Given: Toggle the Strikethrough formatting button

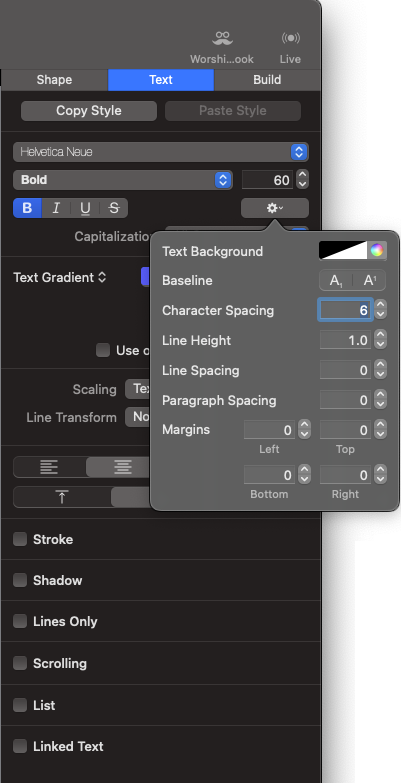Looking at the screenshot, I should pyautogui.click(x=114, y=208).
